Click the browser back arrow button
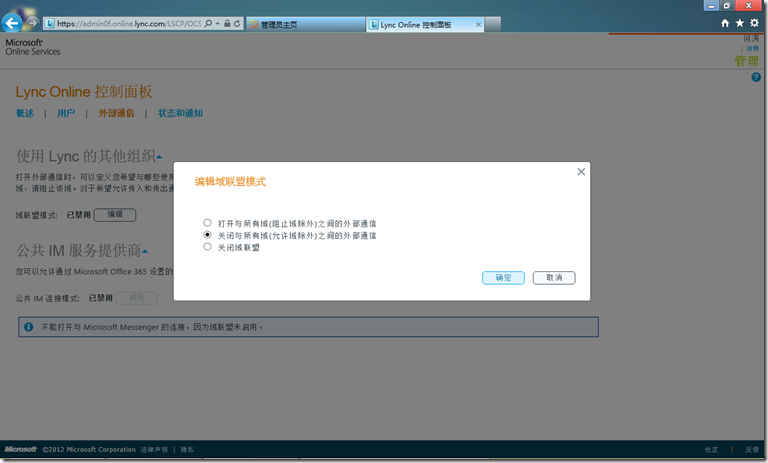 point(12,23)
